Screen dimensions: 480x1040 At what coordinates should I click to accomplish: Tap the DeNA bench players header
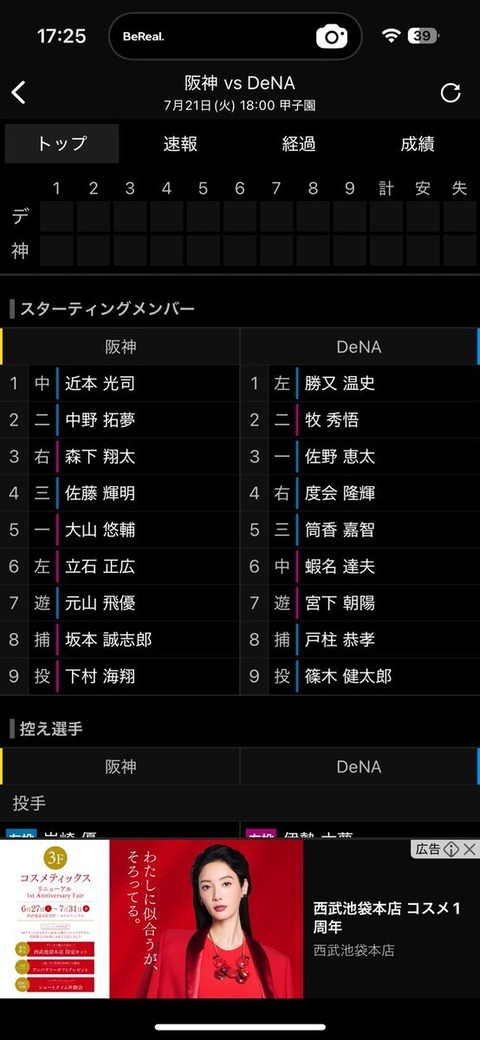(359, 767)
